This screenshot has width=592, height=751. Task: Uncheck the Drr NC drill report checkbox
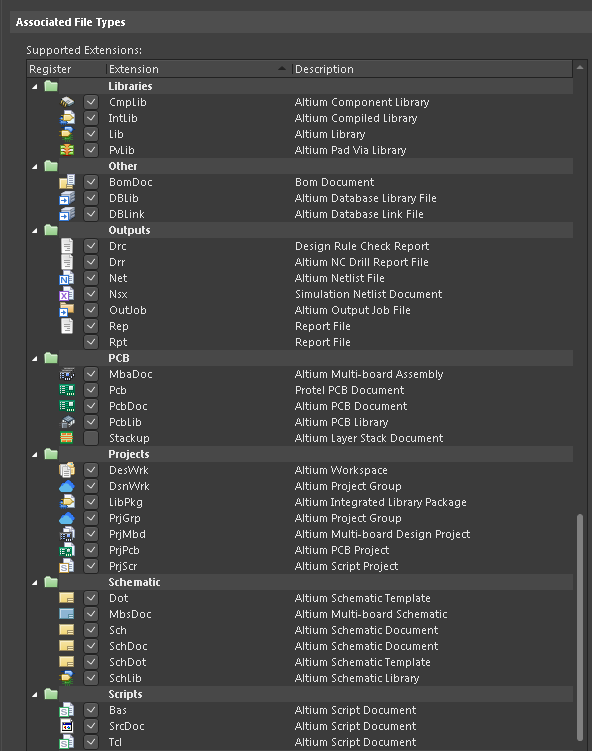click(91, 262)
